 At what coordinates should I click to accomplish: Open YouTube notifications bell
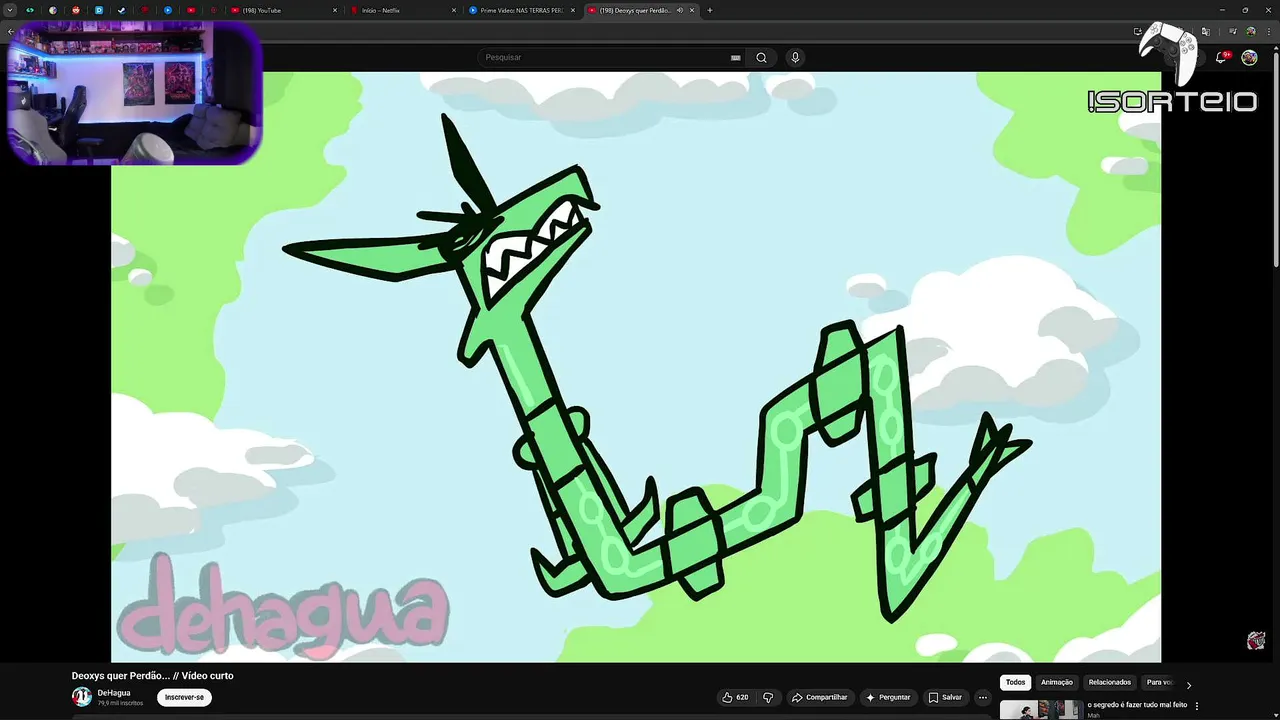(x=1221, y=57)
